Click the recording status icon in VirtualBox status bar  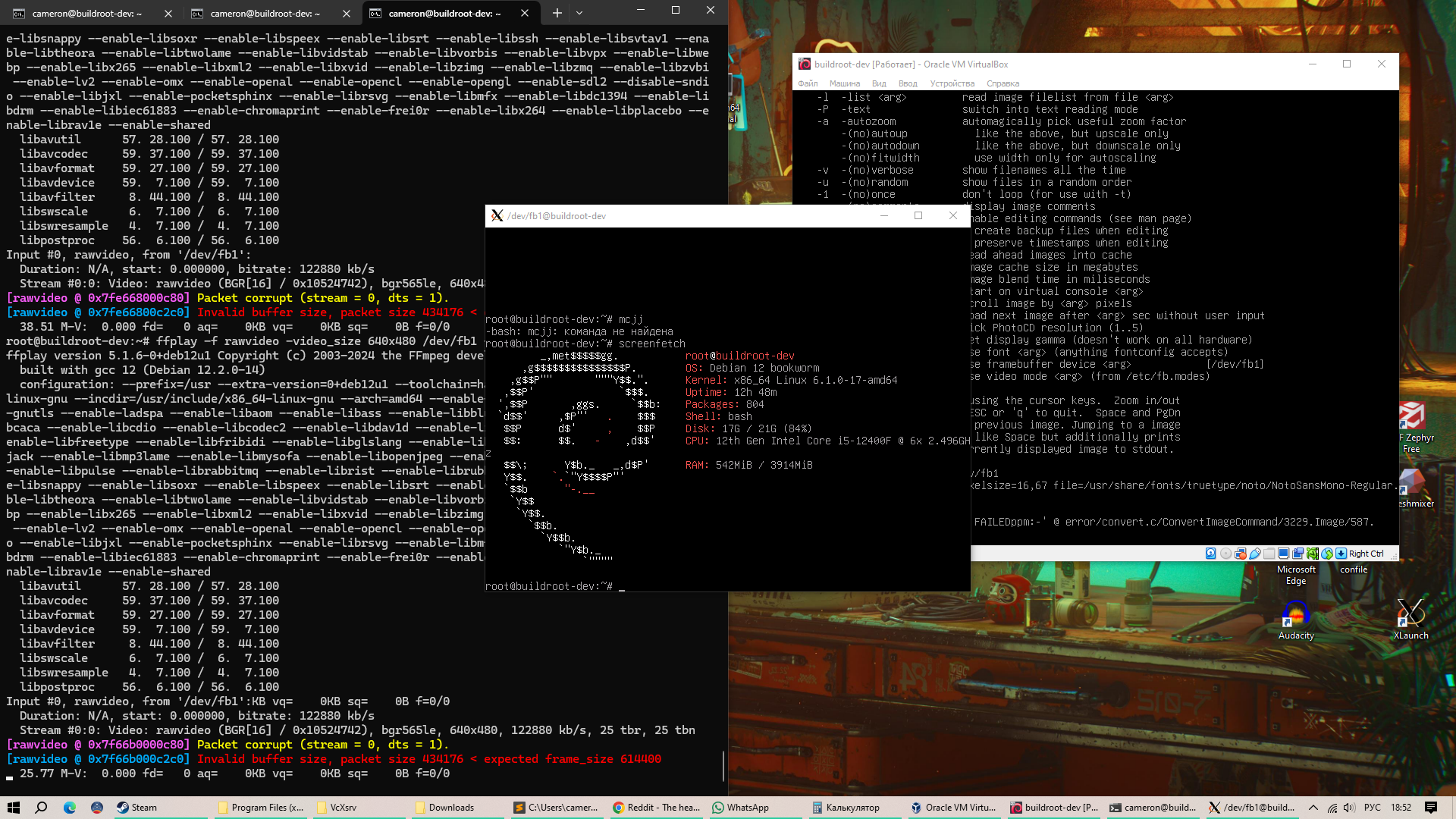[x=1298, y=554]
